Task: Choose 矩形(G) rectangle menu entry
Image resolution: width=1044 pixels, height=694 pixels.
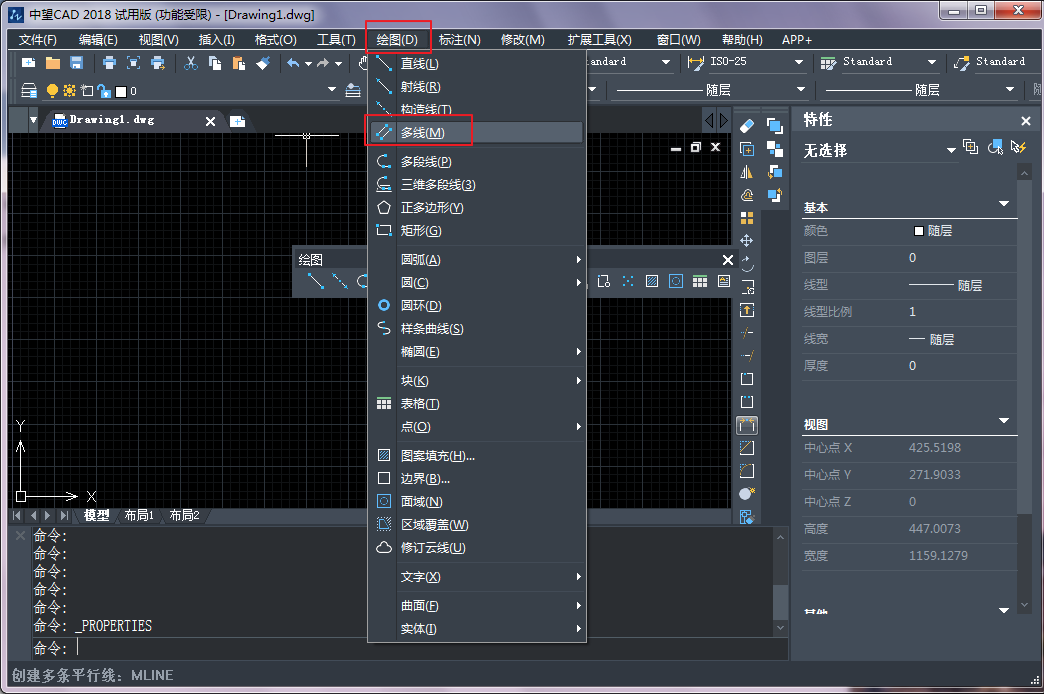Action: (x=420, y=231)
